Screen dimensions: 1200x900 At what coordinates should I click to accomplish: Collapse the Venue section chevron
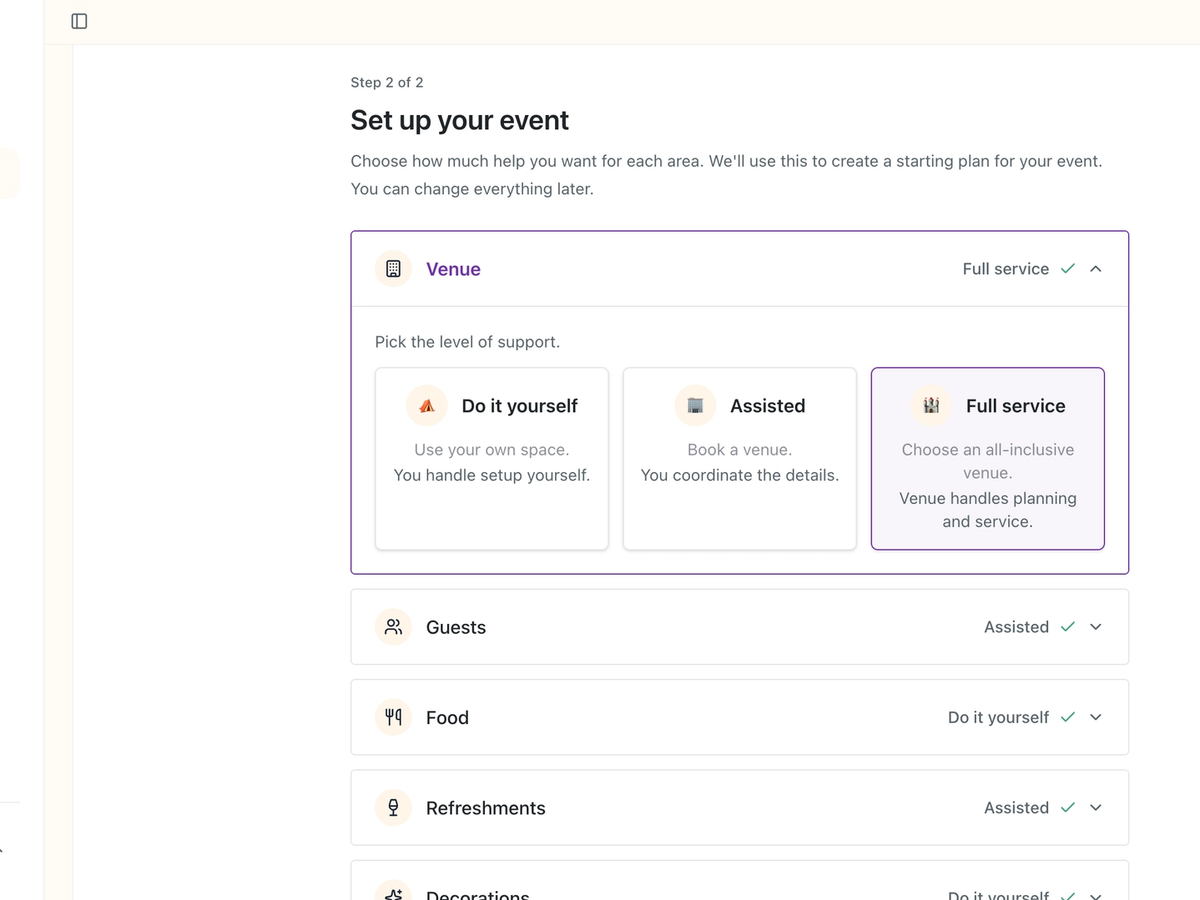click(1096, 269)
